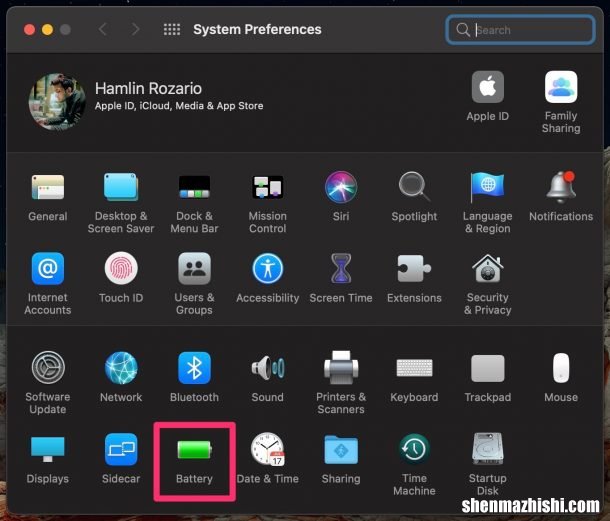
Task: Close the System Preferences window
Action: pos(30,30)
